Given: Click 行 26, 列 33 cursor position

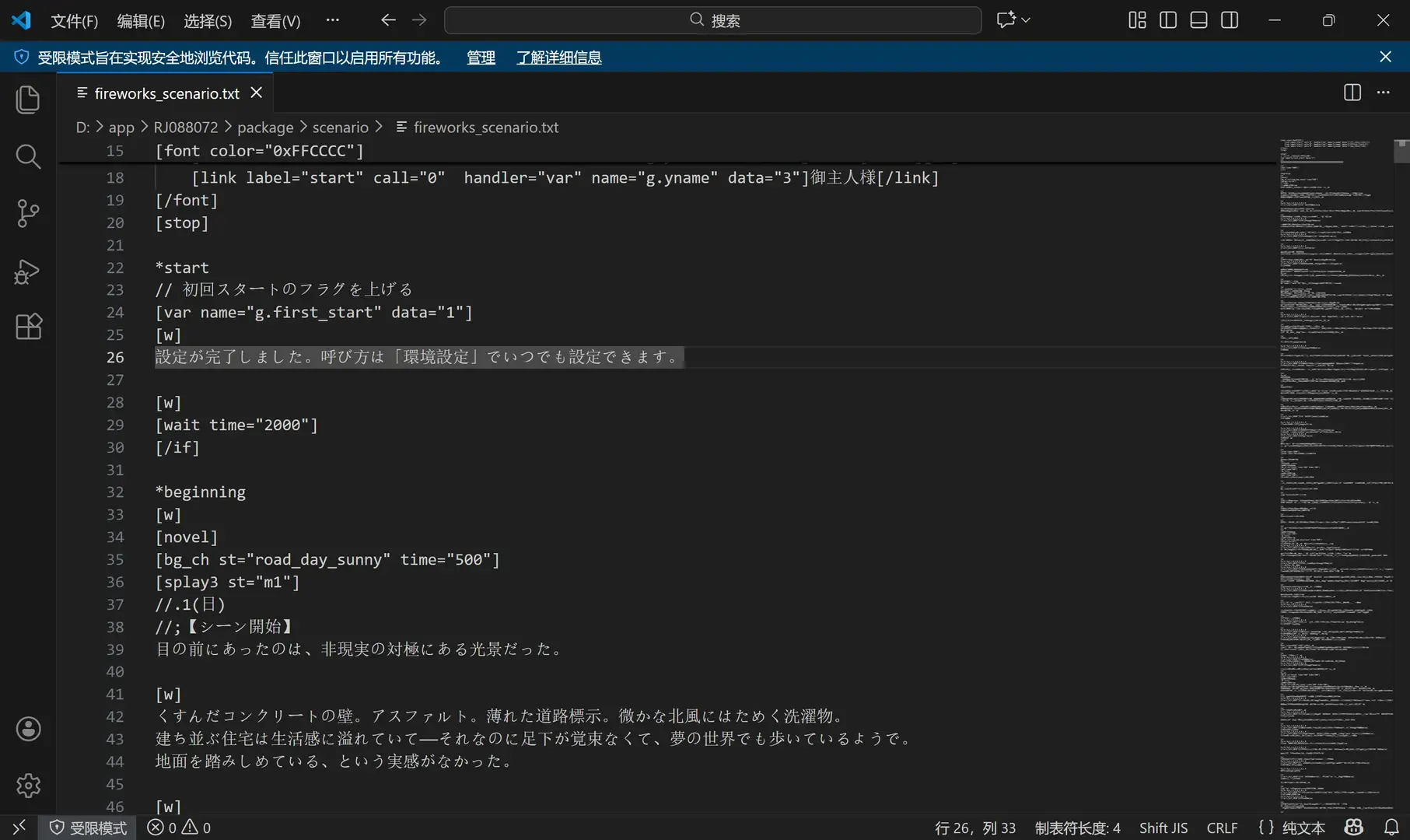Looking at the screenshot, I should (975, 828).
